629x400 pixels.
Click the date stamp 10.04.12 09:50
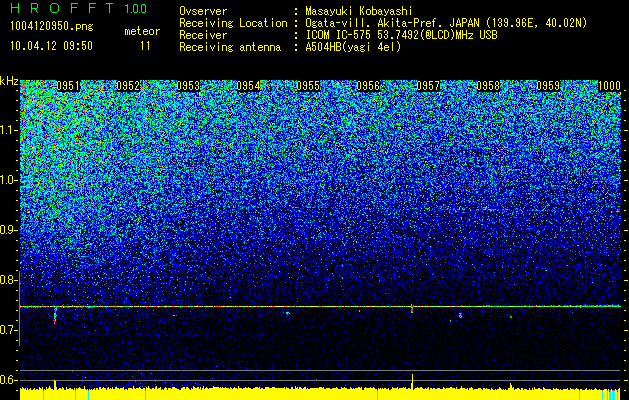(x=51, y=46)
